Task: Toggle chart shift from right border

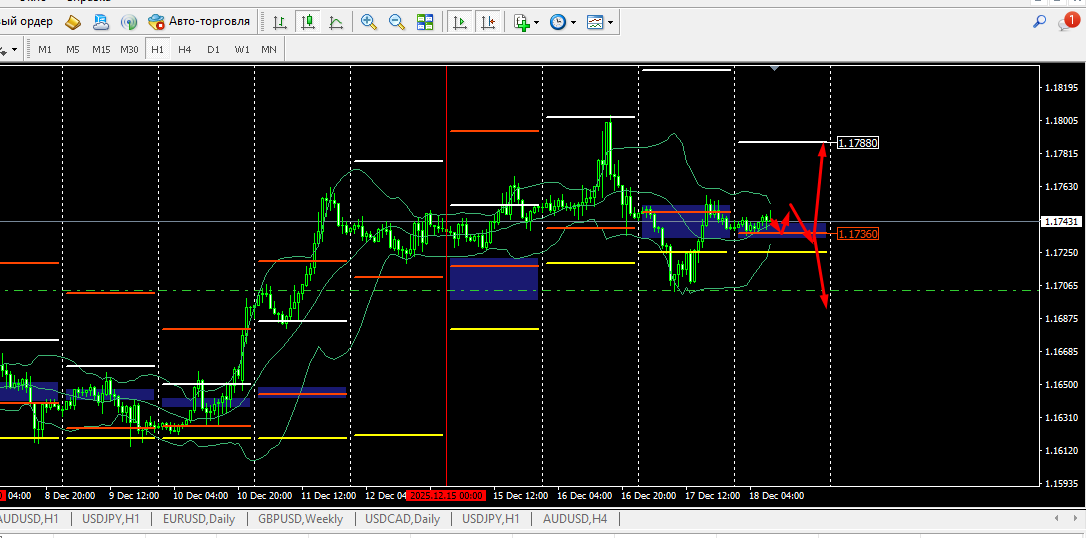Action: click(x=488, y=22)
